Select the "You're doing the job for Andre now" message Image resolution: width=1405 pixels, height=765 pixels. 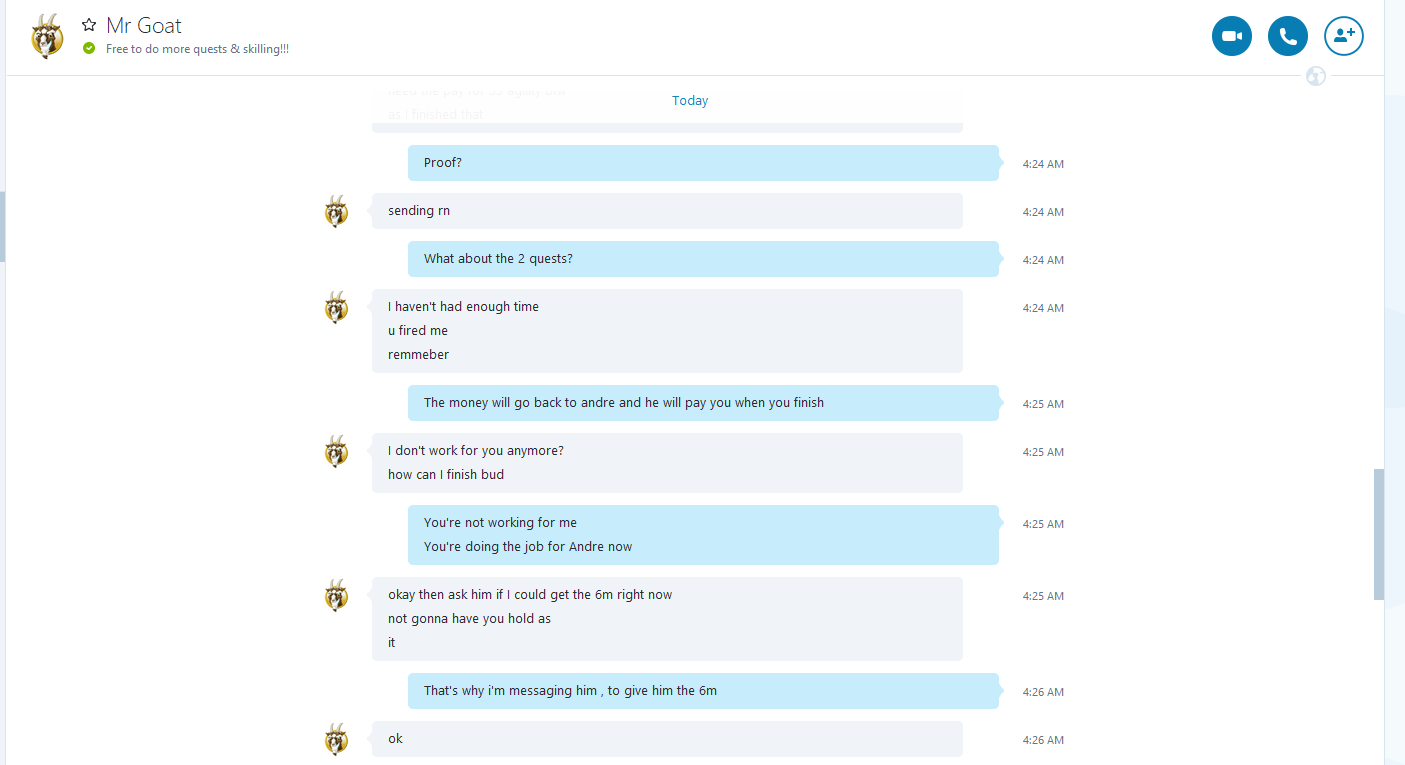[528, 547]
